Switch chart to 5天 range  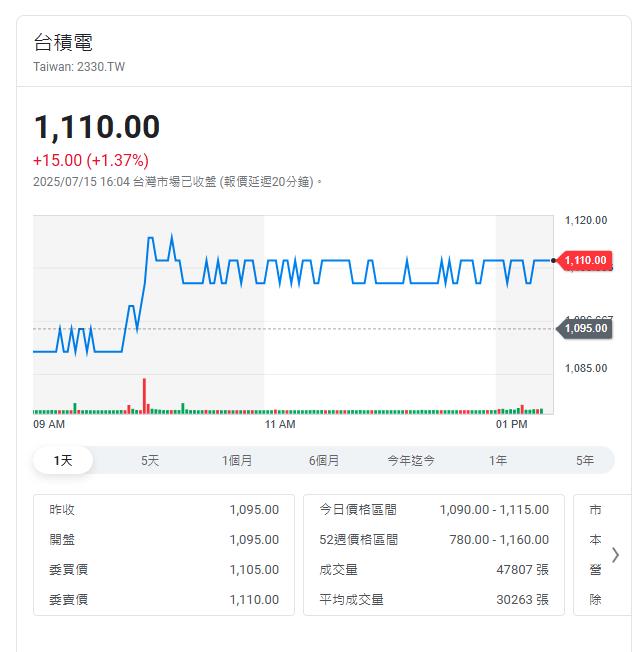coord(150,460)
